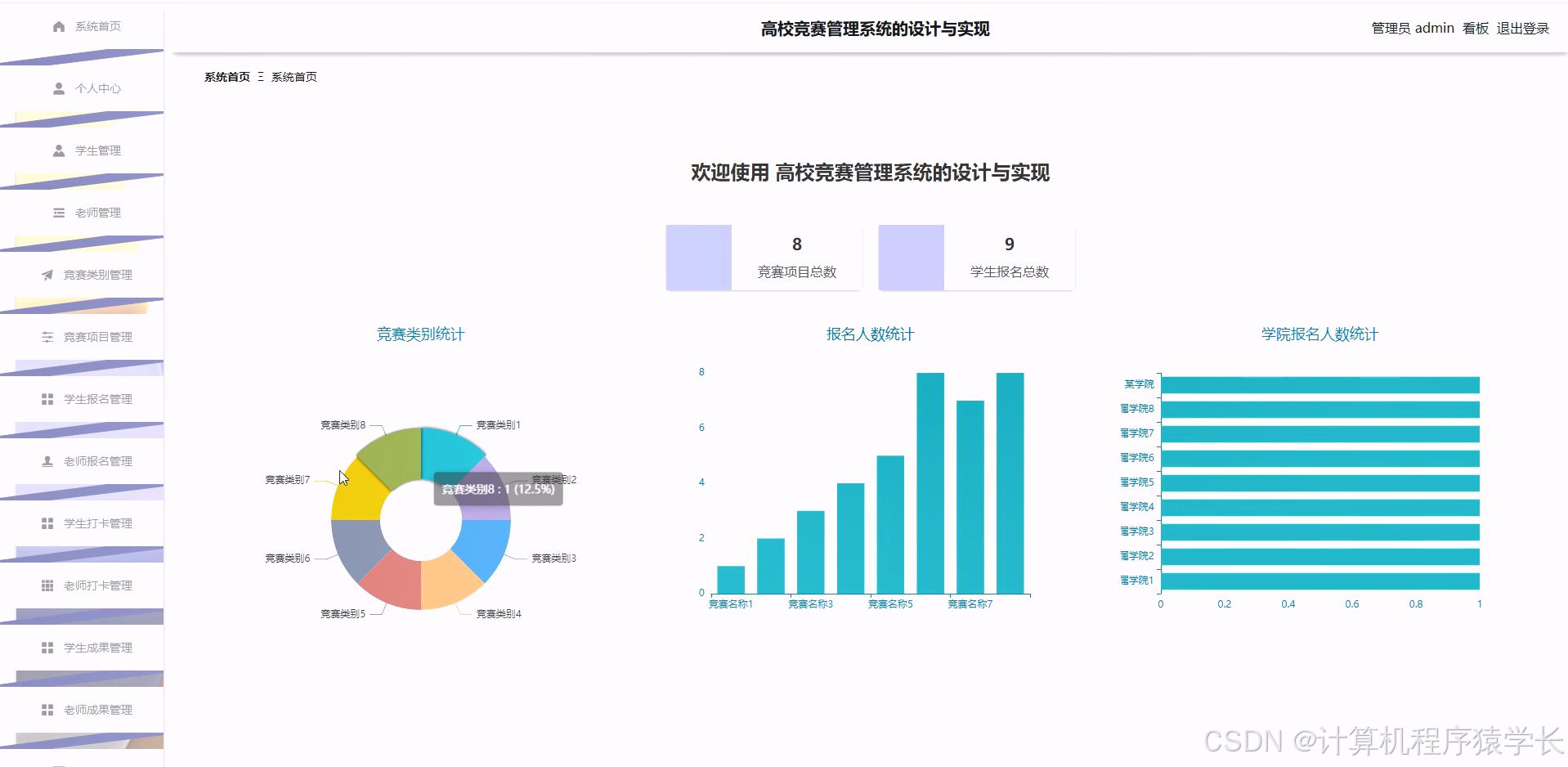Open the 学生成果管理 sidebar menu
The height and width of the screenshot is (767, 1568).
82,648
